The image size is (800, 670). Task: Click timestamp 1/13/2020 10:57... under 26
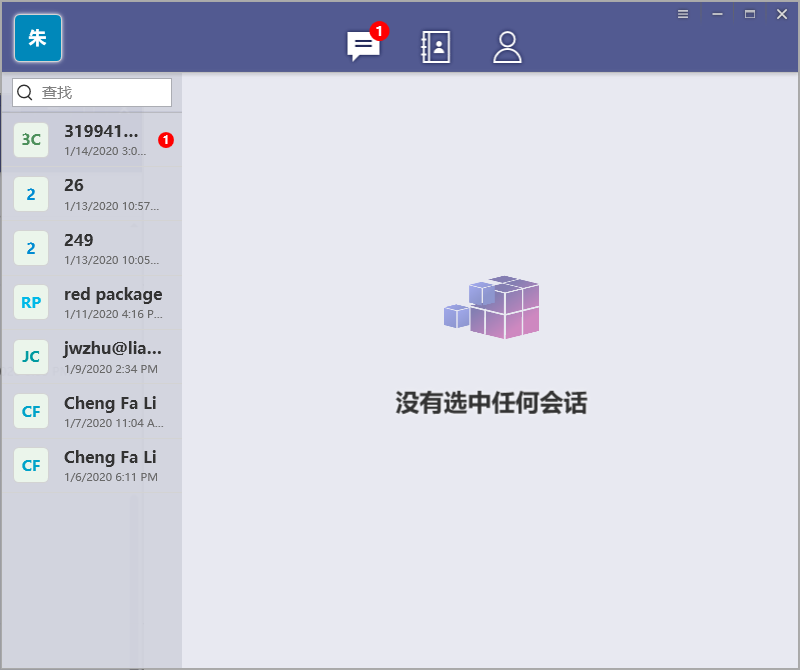tap(112, 206)
